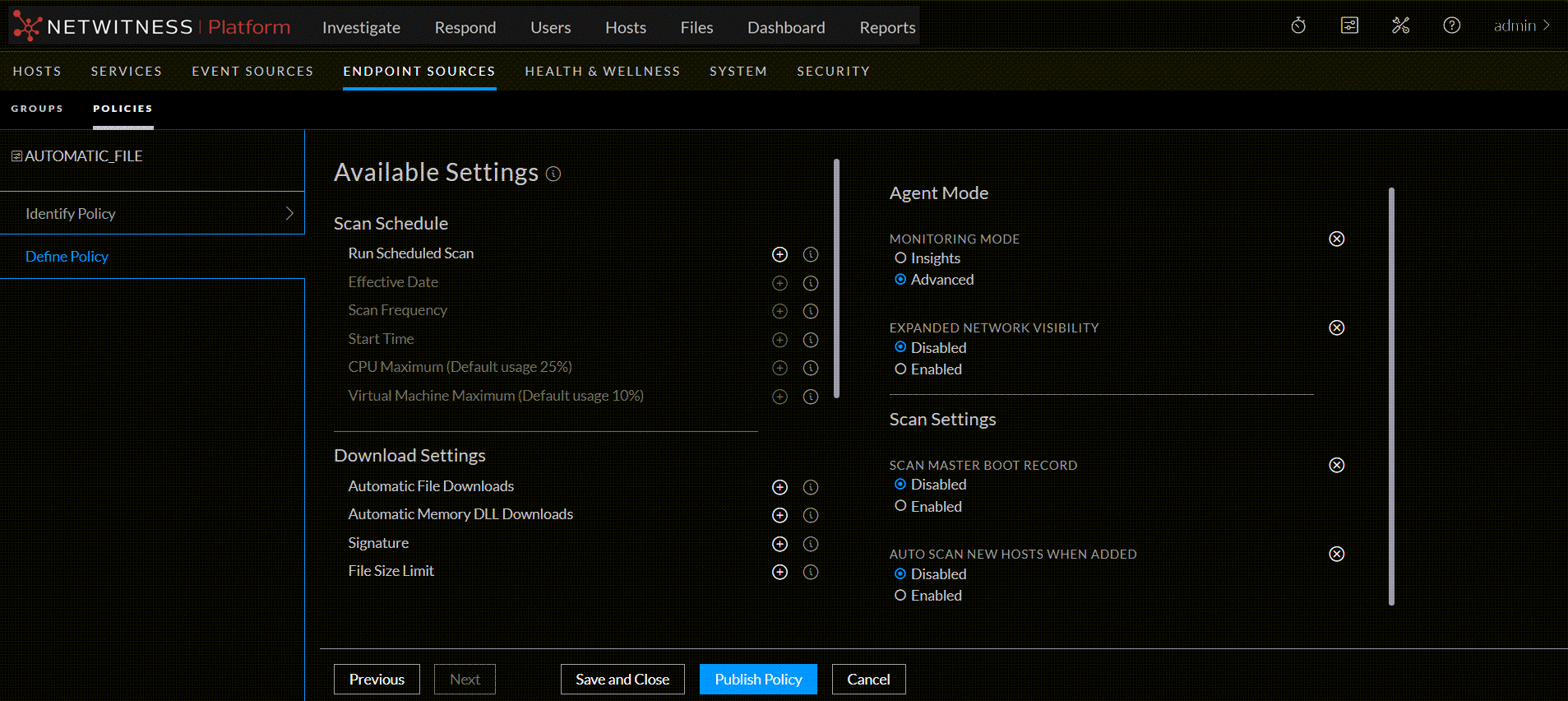Open the help question mark icon
The width and height of the screenshot is (1568, 701).
[x=1451, y=26]
